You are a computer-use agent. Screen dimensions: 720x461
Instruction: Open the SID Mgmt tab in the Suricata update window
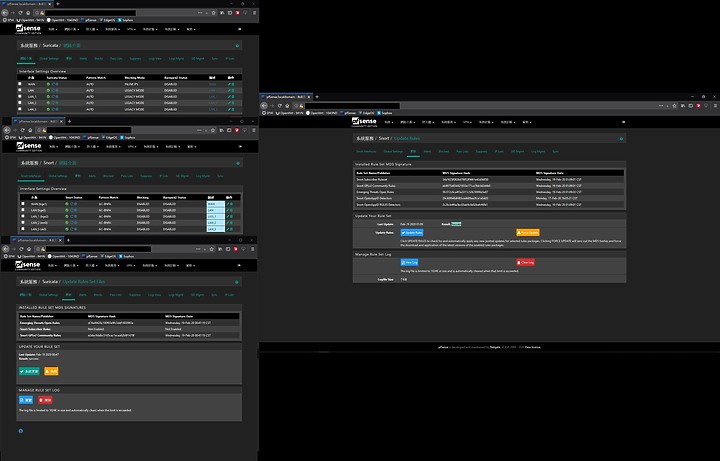pos(197,295)
